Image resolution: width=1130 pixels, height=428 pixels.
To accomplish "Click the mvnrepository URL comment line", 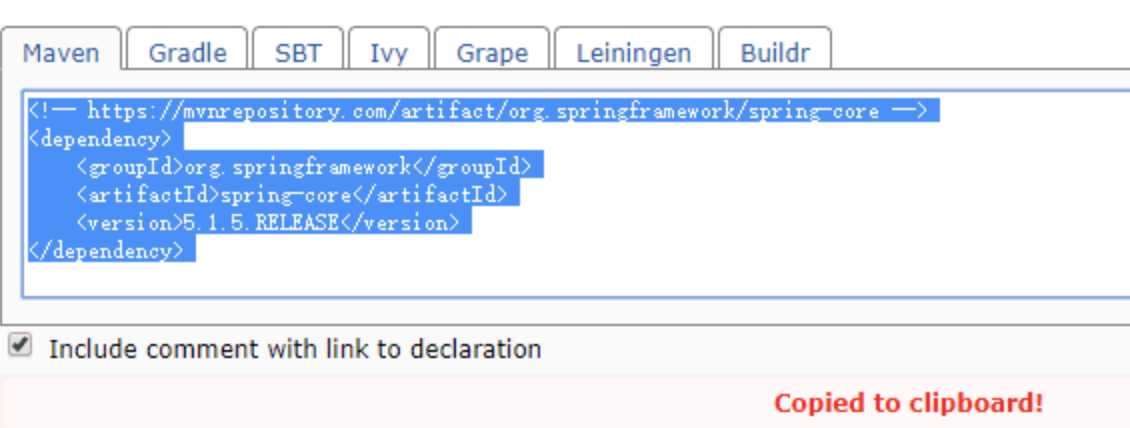I will point(484,111).
